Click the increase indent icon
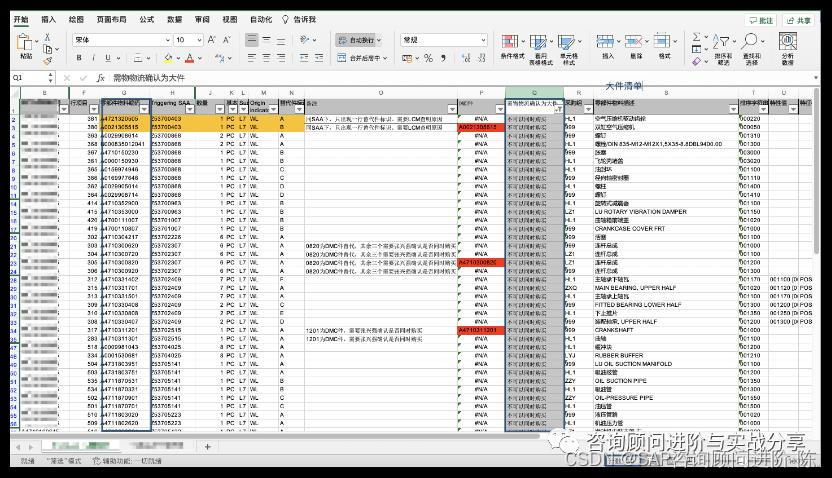The width and height of the screenshot is (832, 478). click(319, 58)
